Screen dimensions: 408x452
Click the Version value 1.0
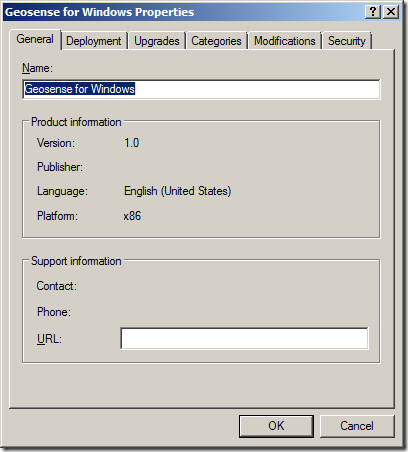point(132,143)
